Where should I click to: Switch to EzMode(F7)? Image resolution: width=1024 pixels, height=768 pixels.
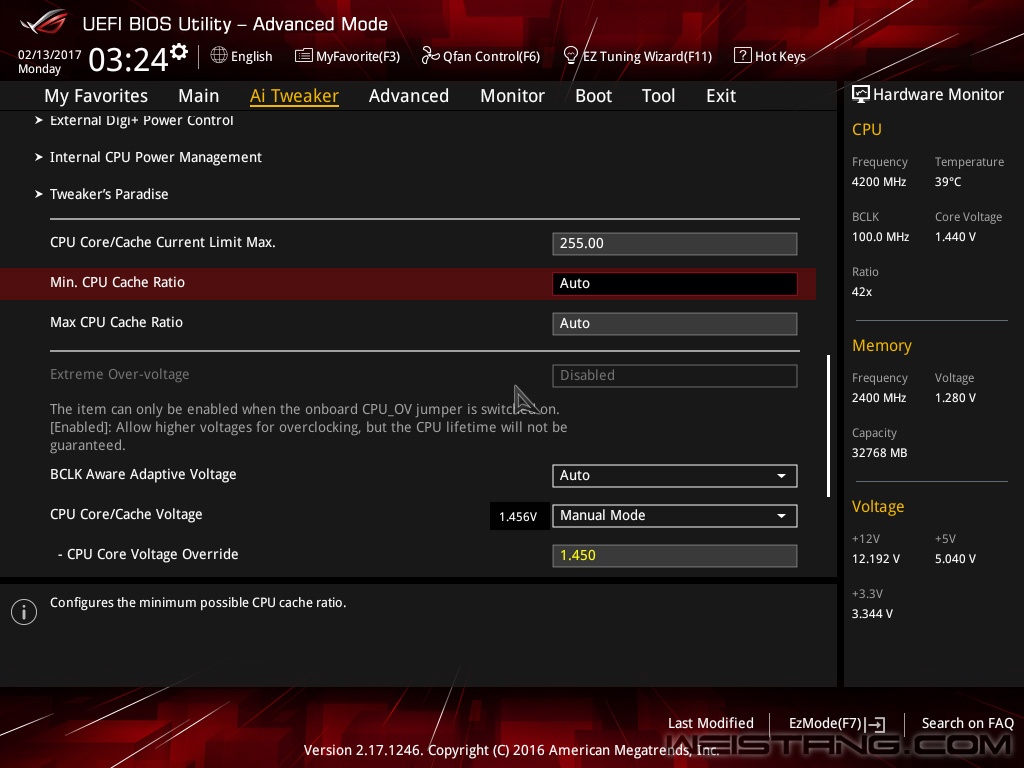825,723
